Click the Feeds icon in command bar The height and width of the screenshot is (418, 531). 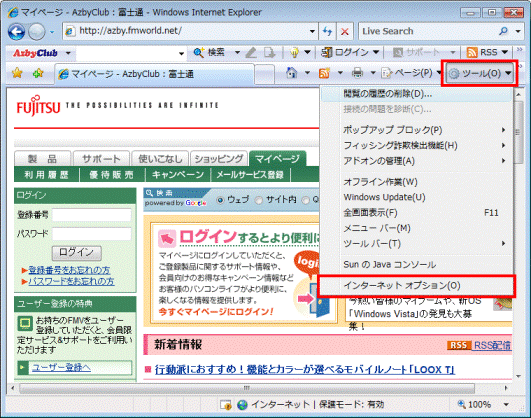[x=324, y=73]
